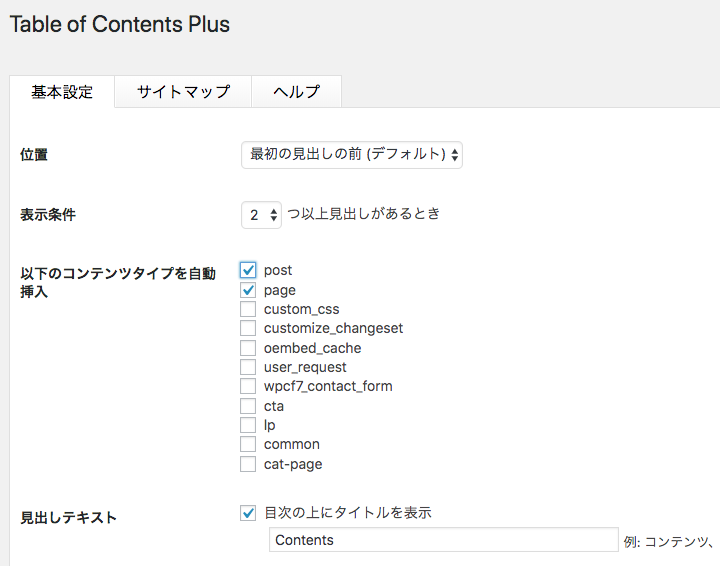Switch to the 基本設定 tab
The image size is (720, 566).
pyautogui.click(x=62, y=92)
